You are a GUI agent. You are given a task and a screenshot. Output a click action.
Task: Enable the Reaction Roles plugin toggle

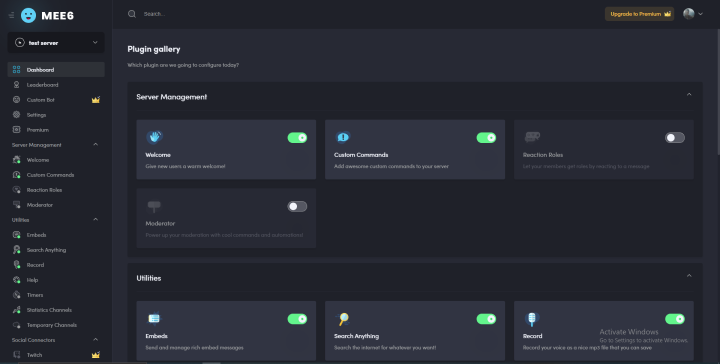pyautogui.click(x=675, y=138)
